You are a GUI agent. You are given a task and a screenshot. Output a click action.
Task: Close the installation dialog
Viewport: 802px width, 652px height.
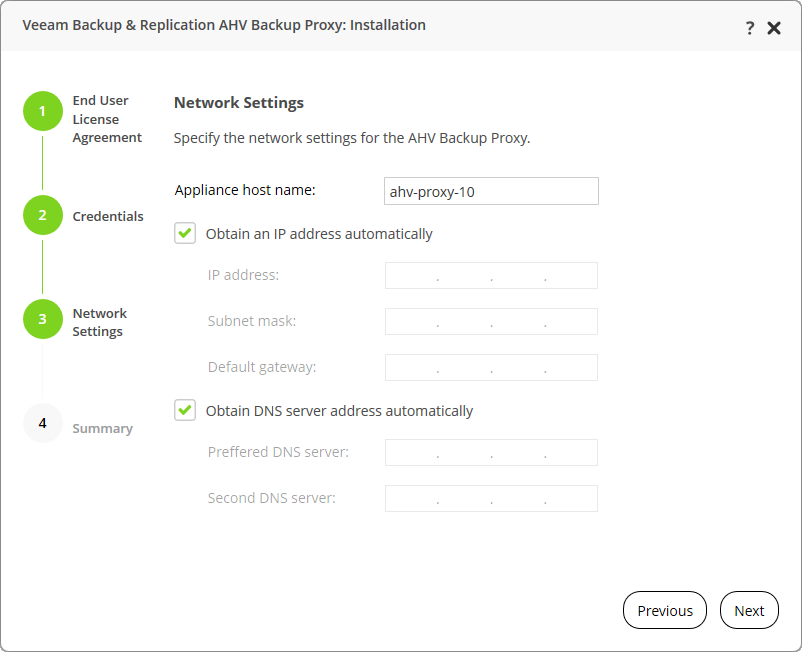tap(774, 28)
